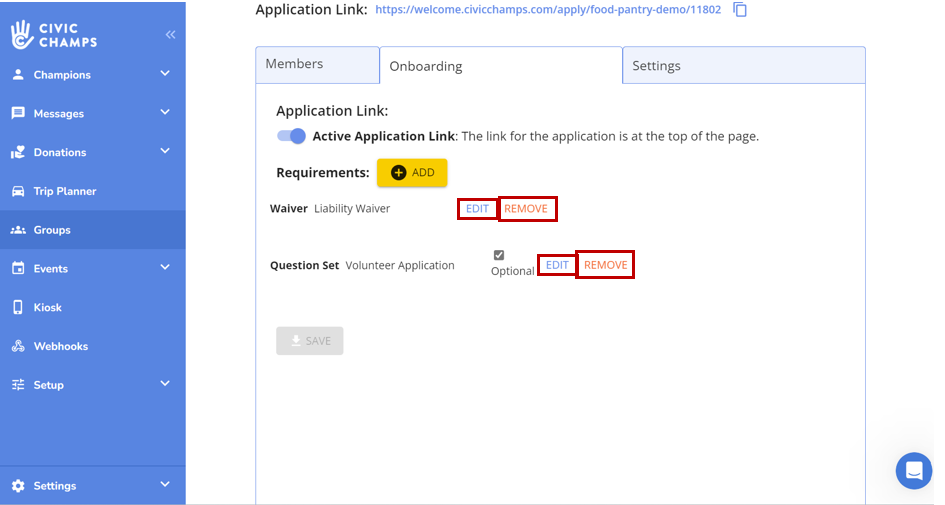Remove the Liability Waiver requirement
The image size is (945, 505).
click(526, 209)
